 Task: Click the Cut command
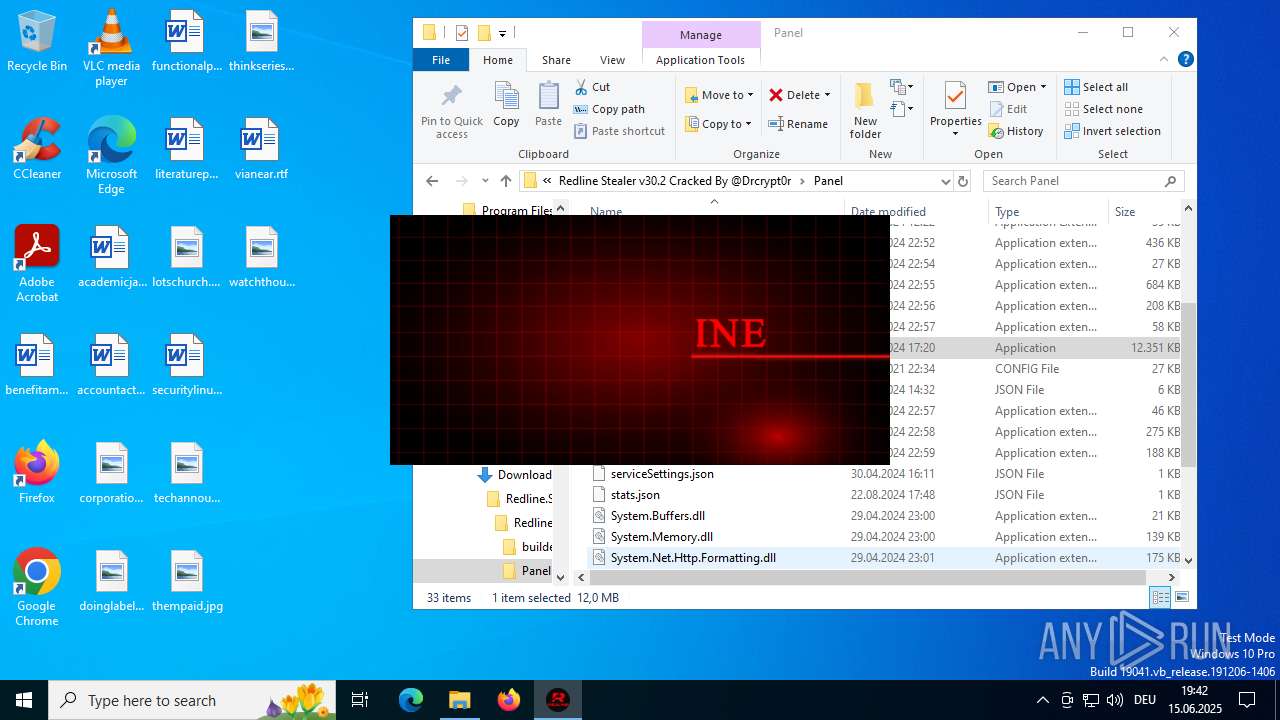593,87
